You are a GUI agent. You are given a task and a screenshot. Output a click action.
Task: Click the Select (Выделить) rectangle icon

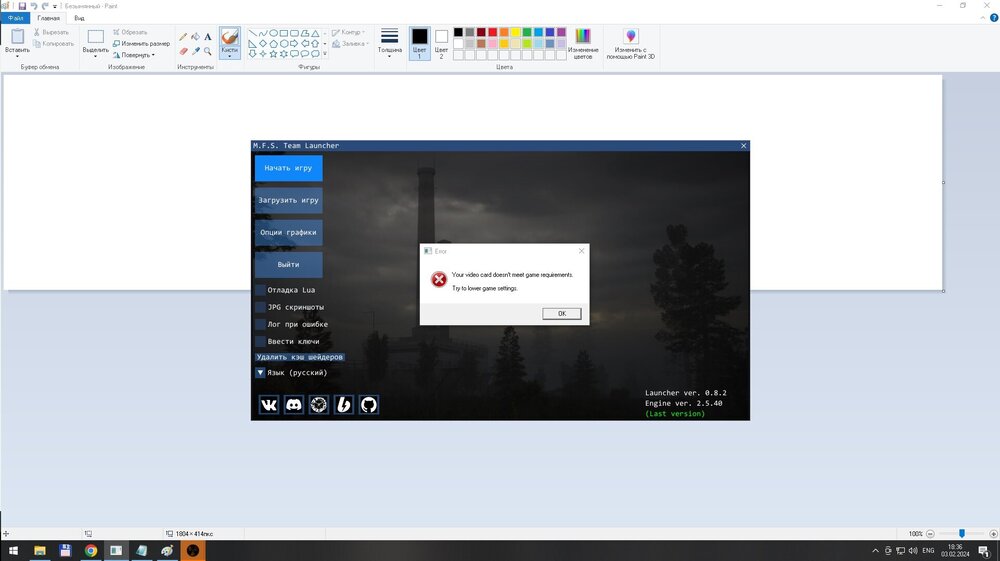pyautogui.click(x=96, y=37)
